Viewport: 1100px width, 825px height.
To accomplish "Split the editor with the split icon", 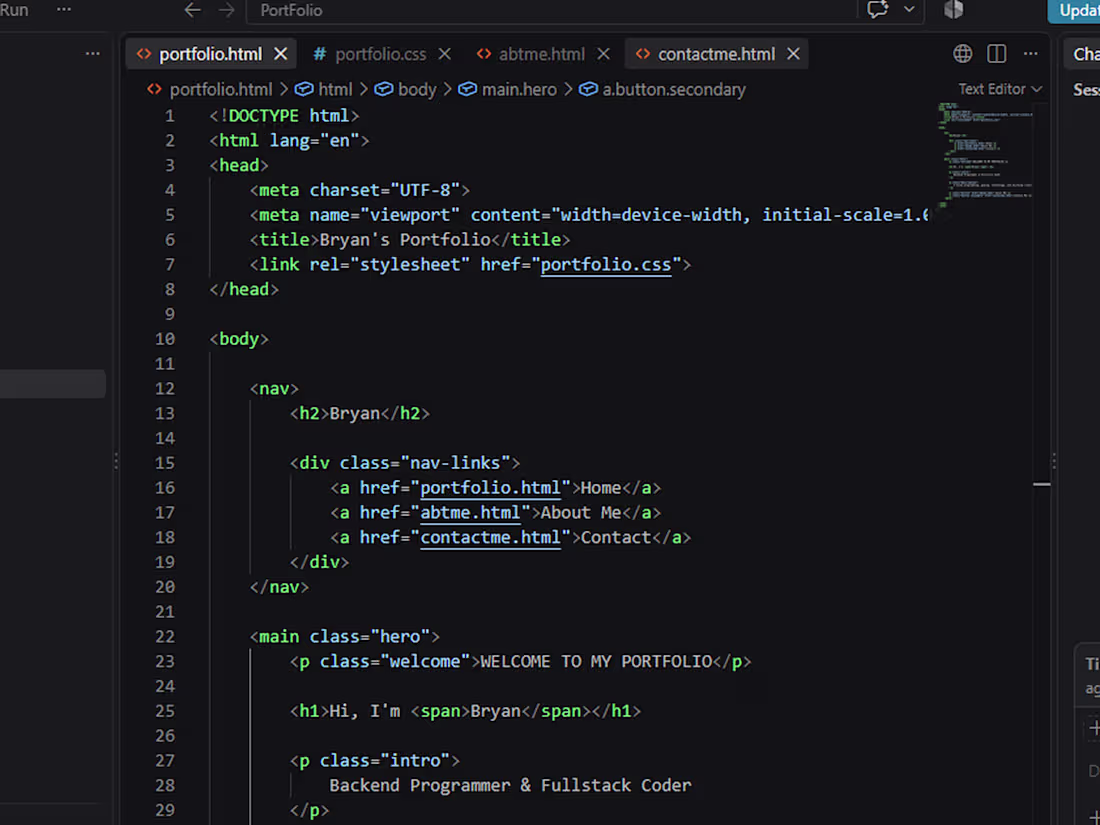I will point(997,54).
